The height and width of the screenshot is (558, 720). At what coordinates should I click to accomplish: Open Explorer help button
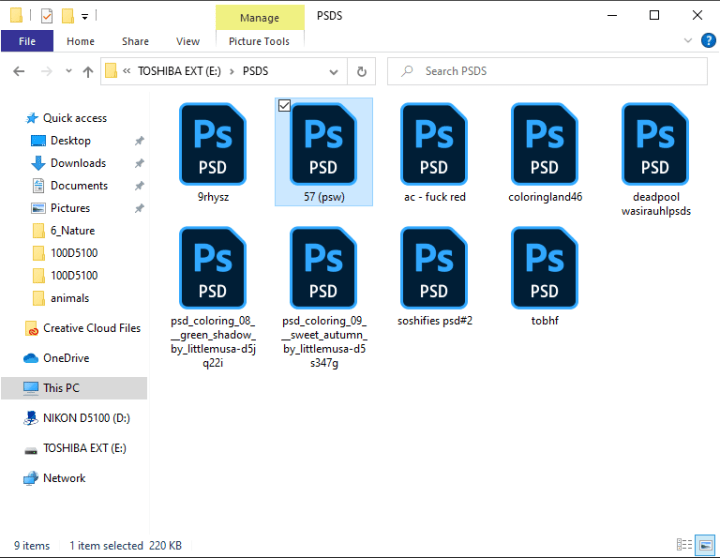(x=708, y=40)
